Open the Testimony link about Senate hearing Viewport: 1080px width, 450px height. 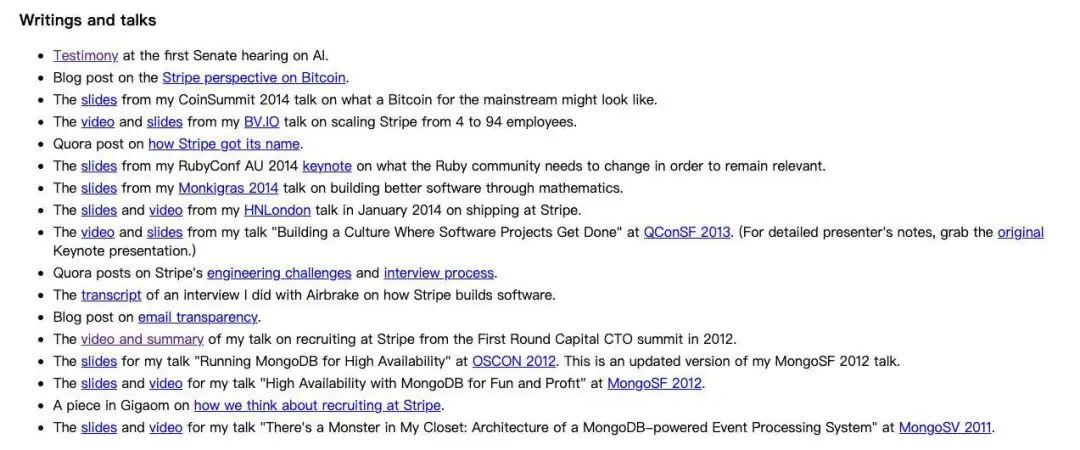(x=85, y=56)
